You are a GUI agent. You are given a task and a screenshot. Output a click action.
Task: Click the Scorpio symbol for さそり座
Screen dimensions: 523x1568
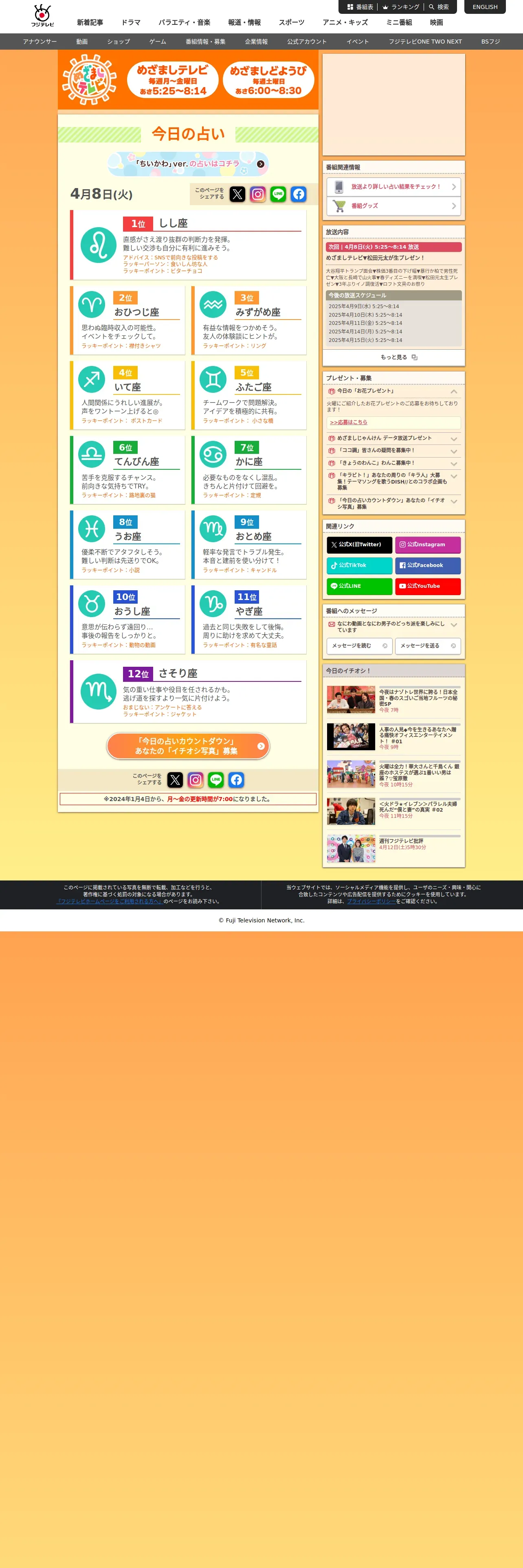tap(98, 692)
